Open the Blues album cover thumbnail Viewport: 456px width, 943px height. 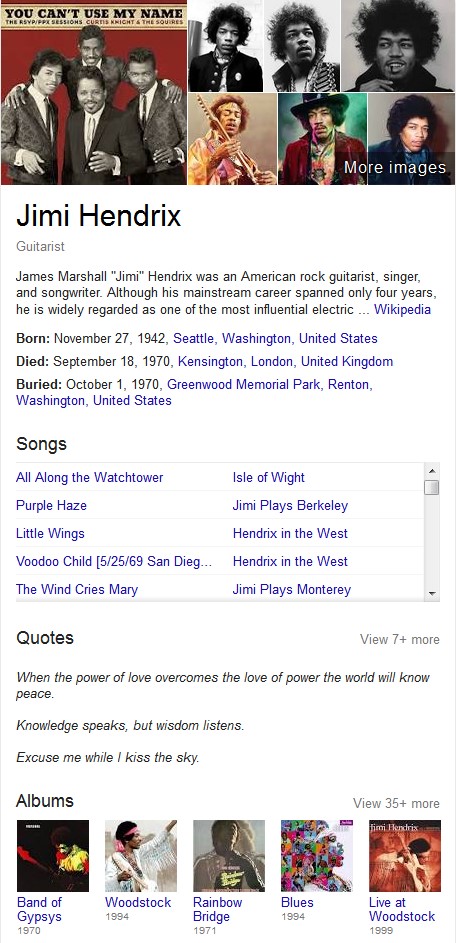coord(316,855)
